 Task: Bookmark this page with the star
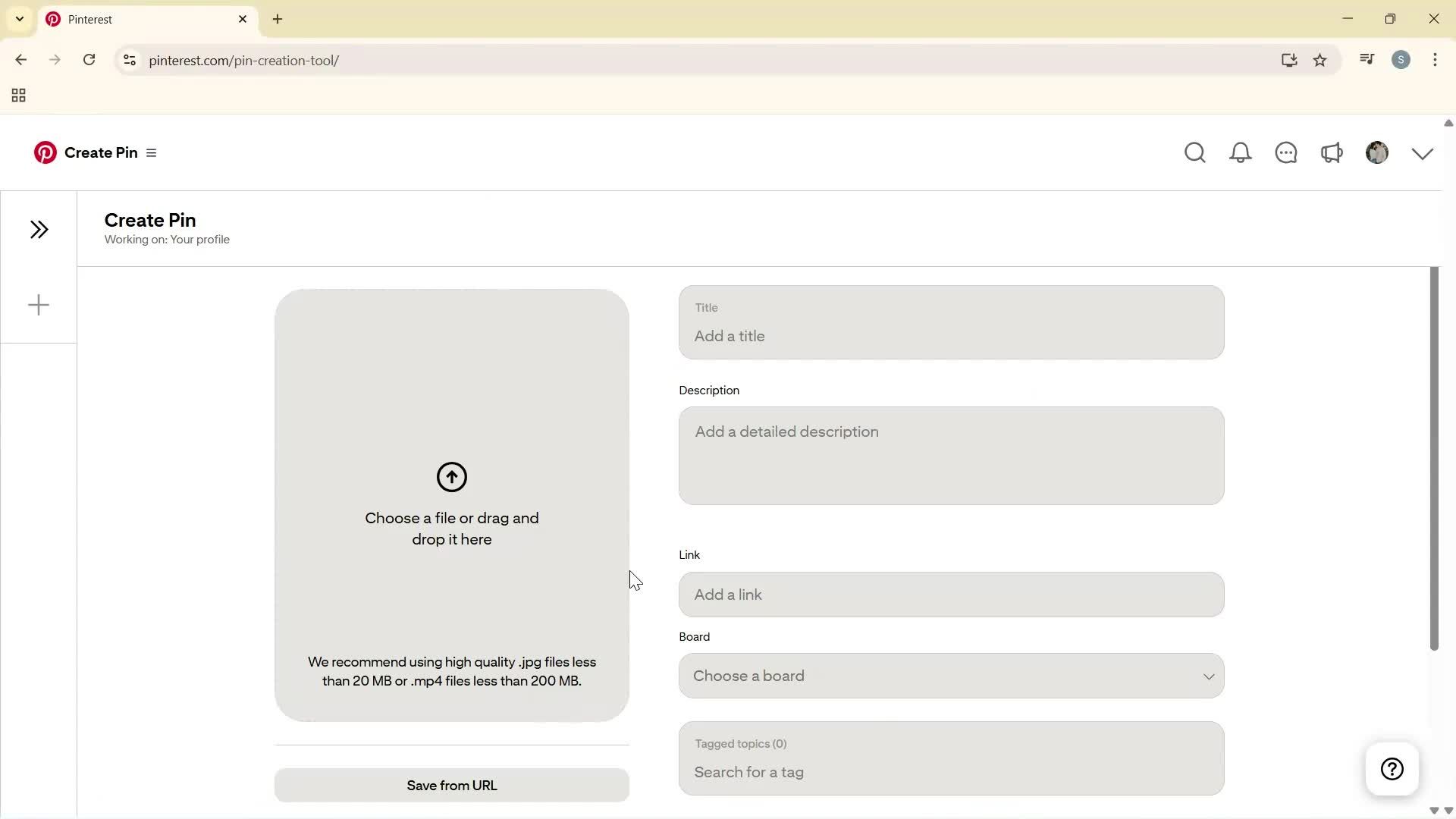pyautogui.click(x=1320, y=60)
